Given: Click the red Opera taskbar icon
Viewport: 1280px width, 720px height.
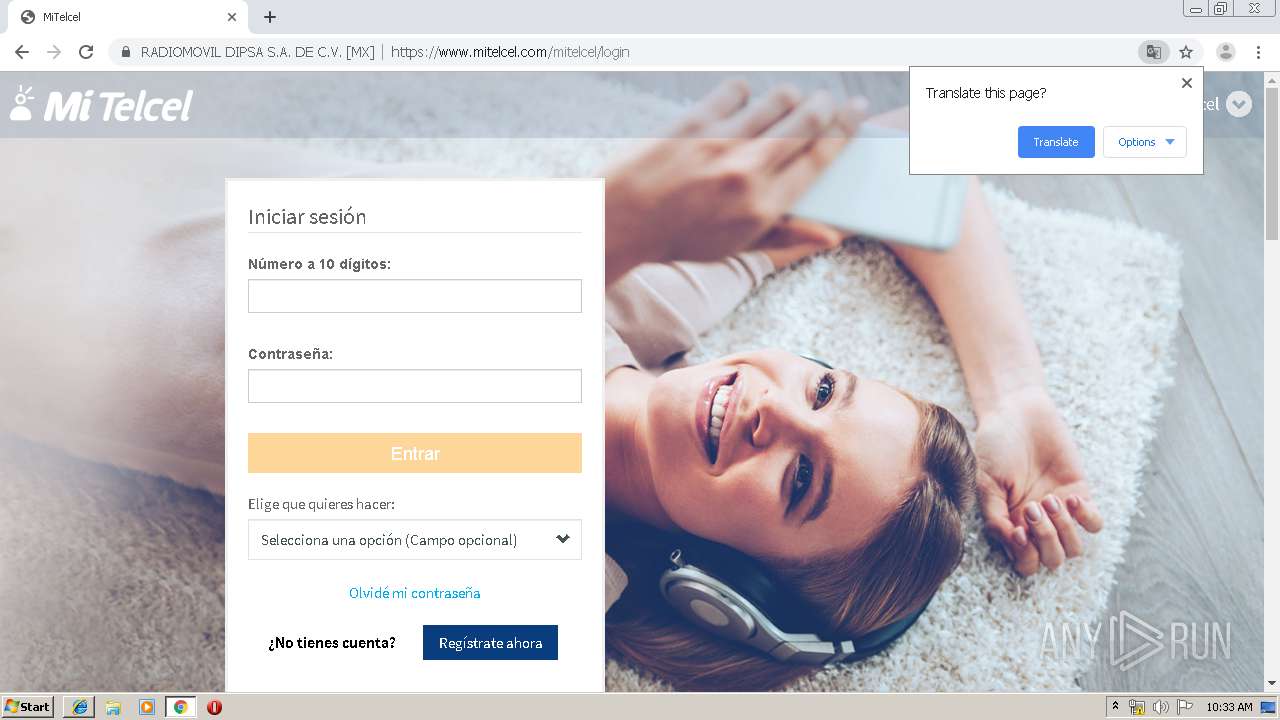Looking at the screenshot, I should click(214, 707).
